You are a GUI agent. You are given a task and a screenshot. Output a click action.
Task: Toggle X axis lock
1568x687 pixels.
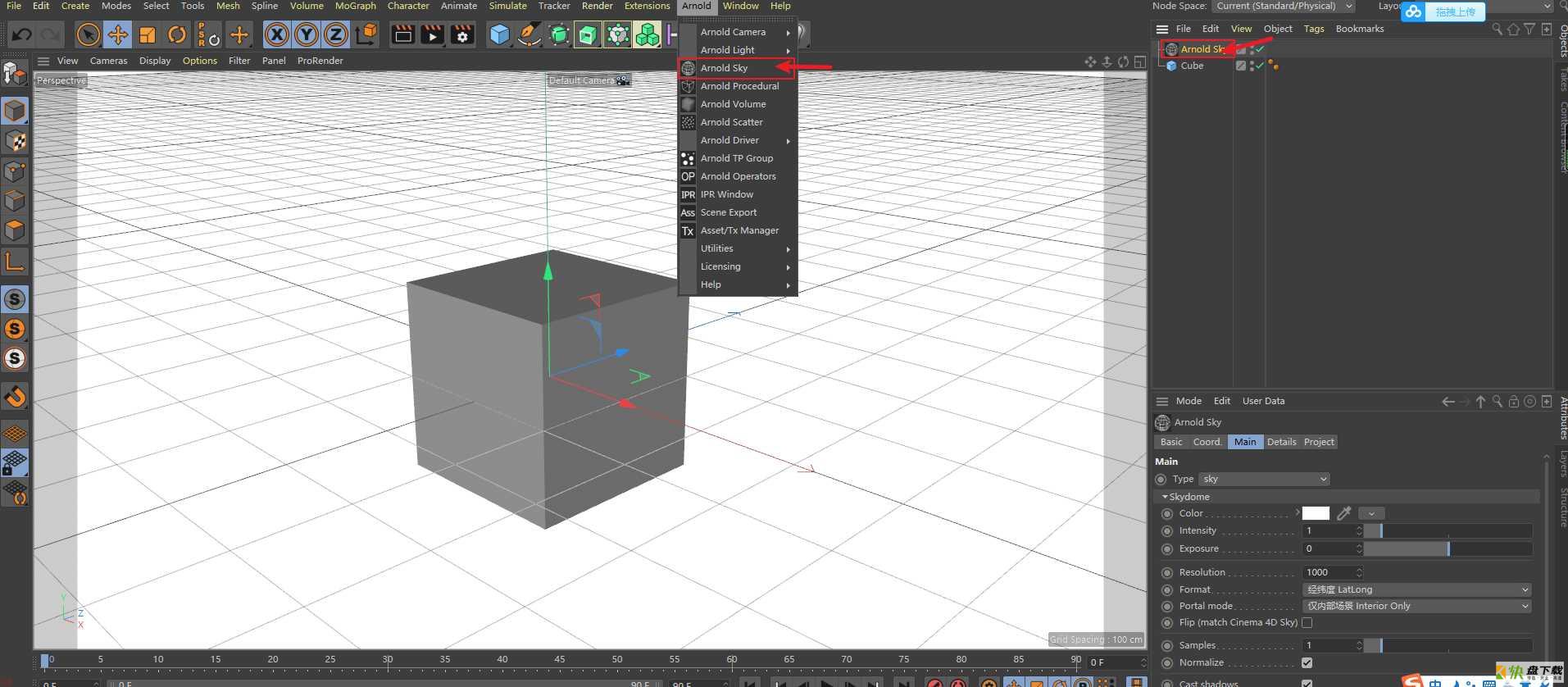277,35
